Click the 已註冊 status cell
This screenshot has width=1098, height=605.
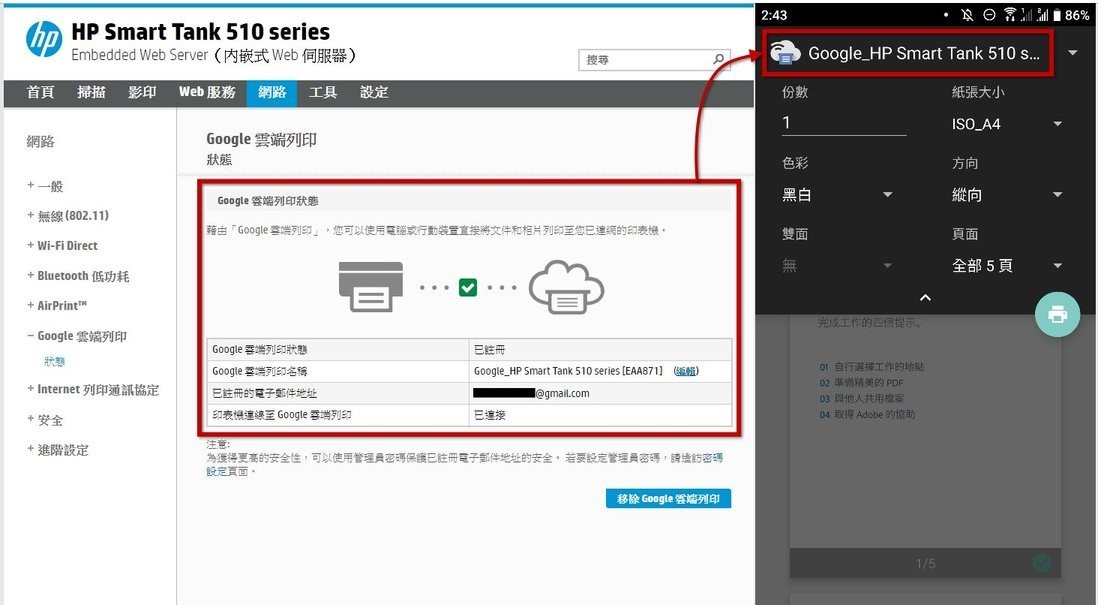coord(600,349)
